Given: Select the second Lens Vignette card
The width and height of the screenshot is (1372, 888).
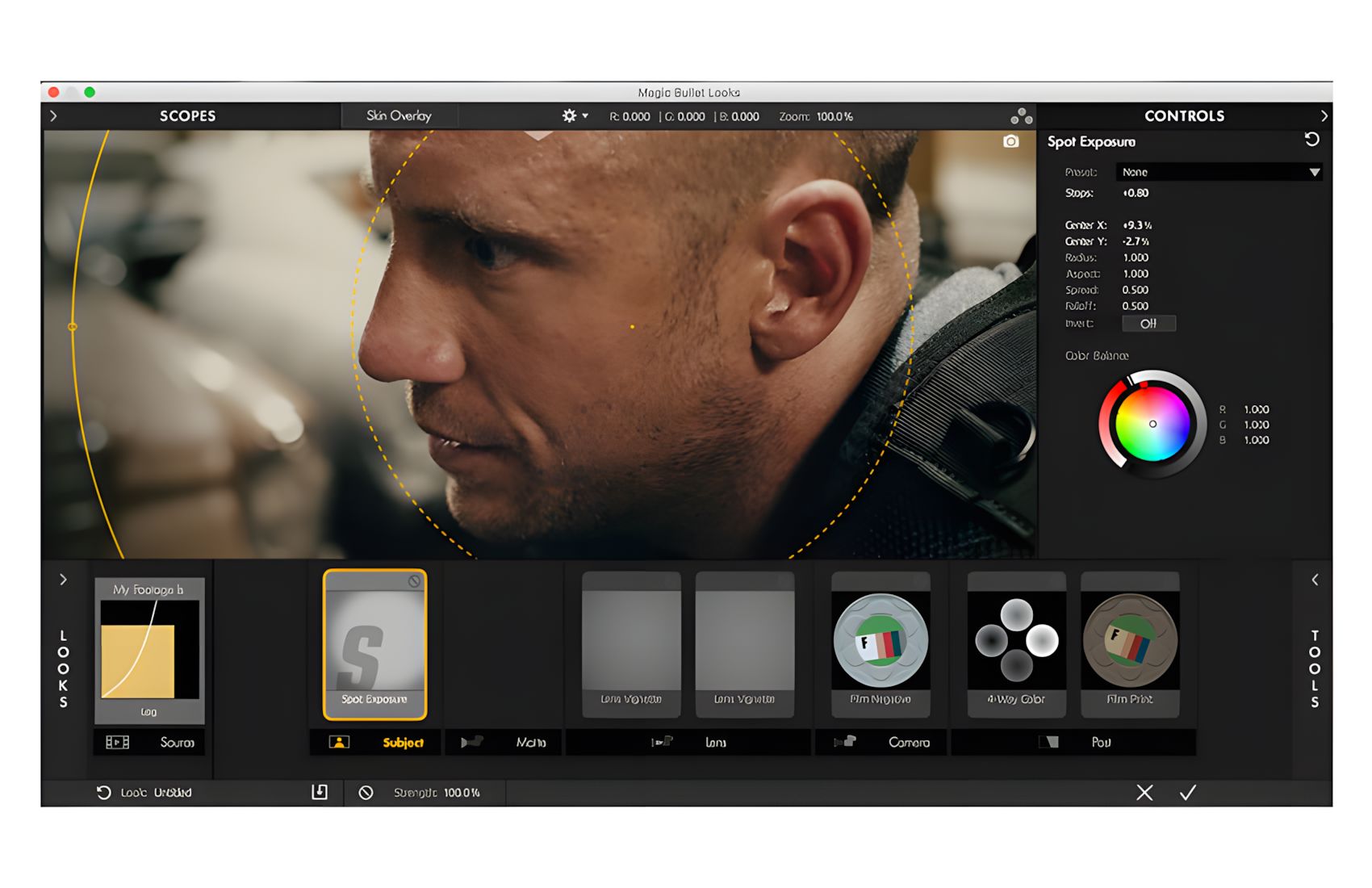Looking at the screenshot, I should pyautogui.click(x=745, y=644).
